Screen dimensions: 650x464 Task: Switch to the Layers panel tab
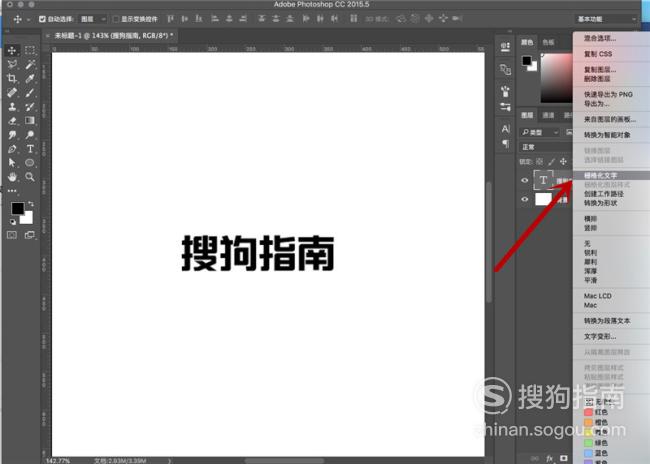tap(527, 115)
